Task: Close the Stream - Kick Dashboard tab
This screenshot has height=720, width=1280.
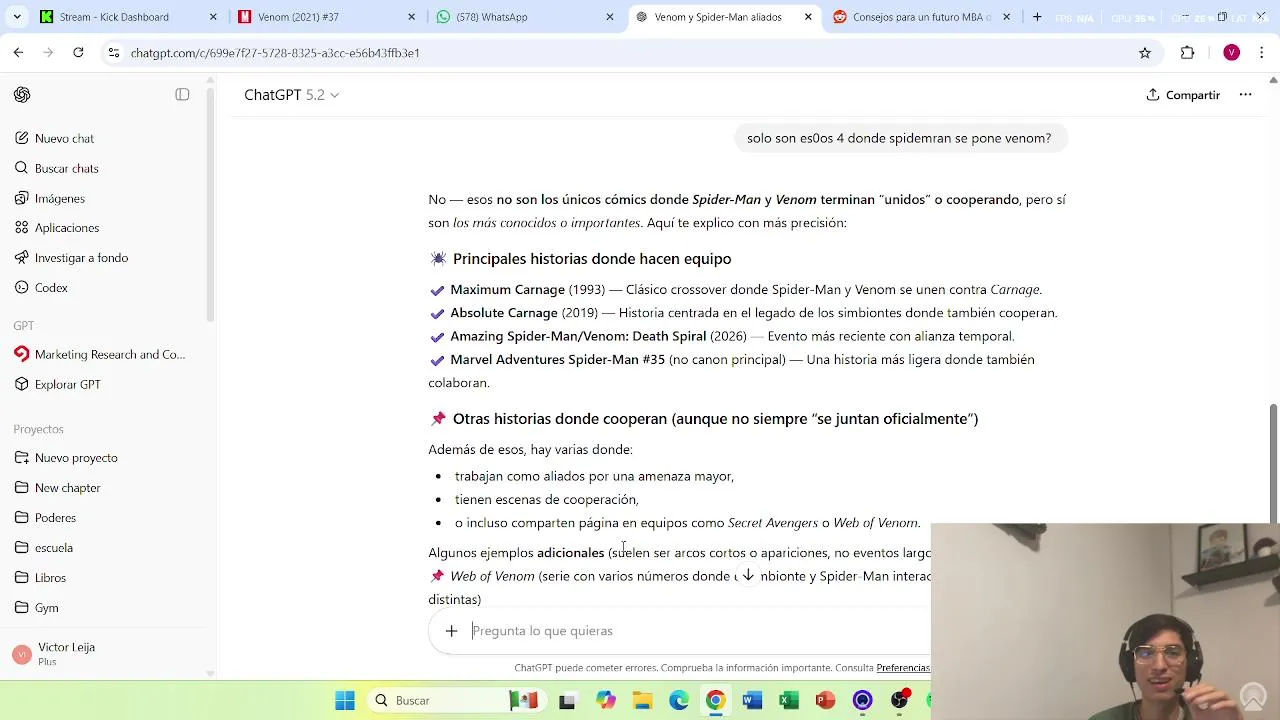Action: click(x=213, y=17)
